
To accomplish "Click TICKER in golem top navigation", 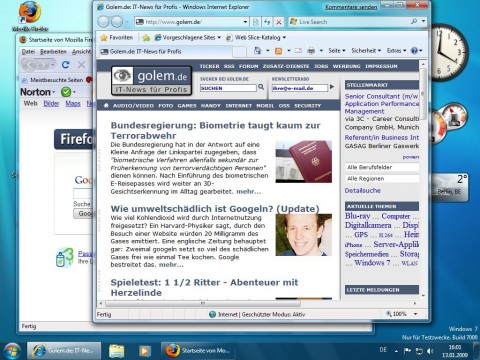I will 209,66.
